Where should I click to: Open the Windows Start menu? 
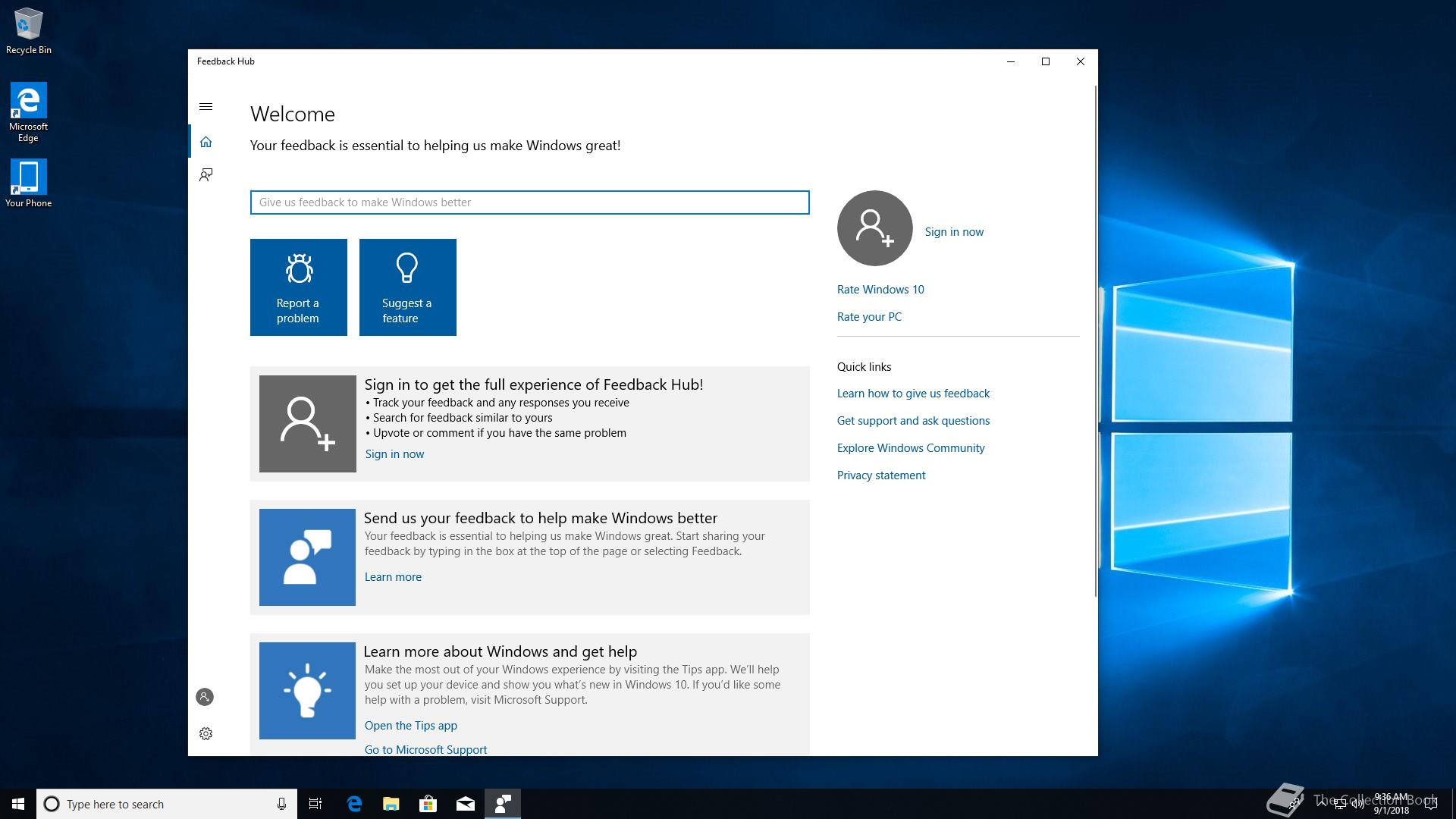[18, 804]
